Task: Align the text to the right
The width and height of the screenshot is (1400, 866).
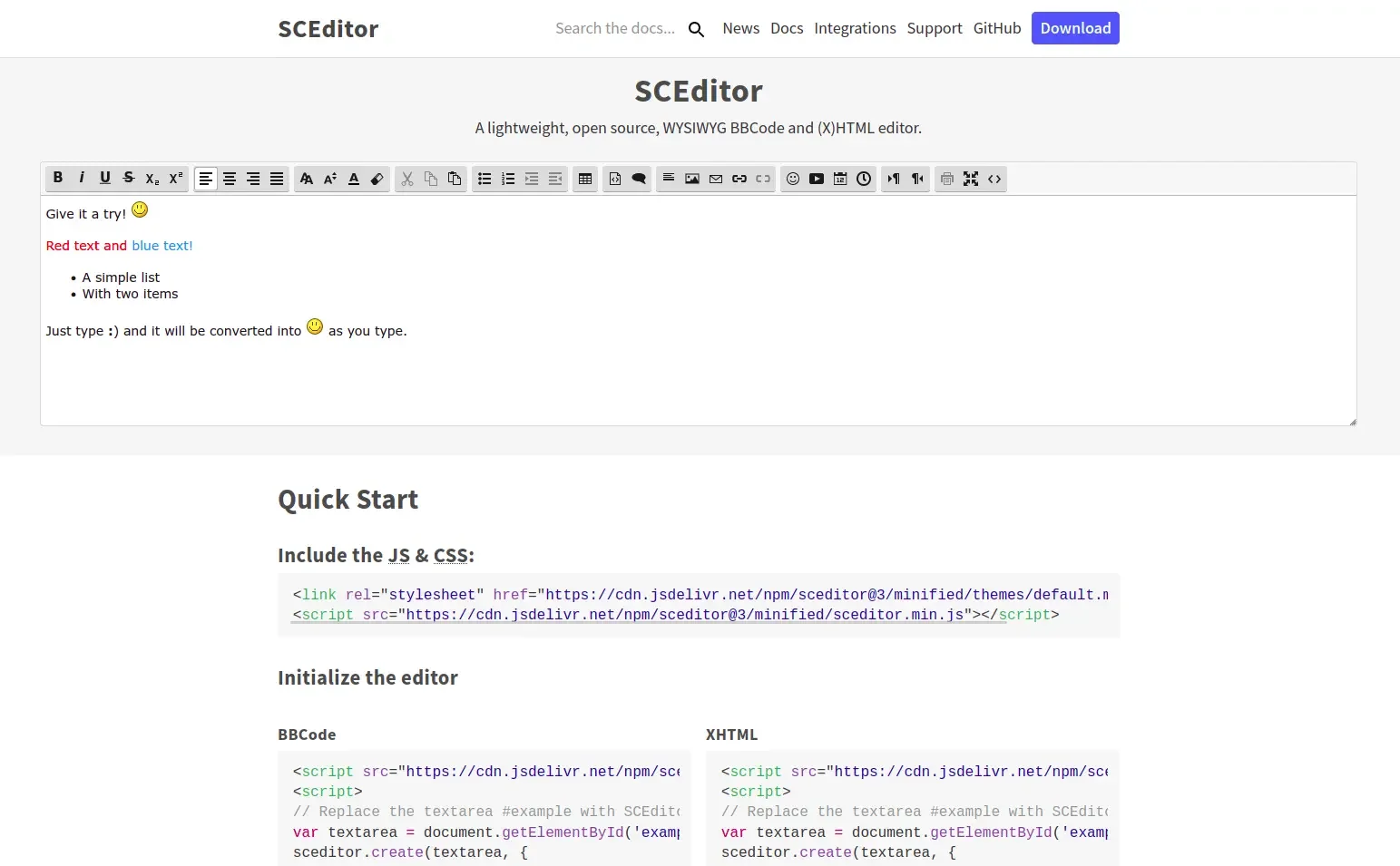Action: [x=253, y=179]
